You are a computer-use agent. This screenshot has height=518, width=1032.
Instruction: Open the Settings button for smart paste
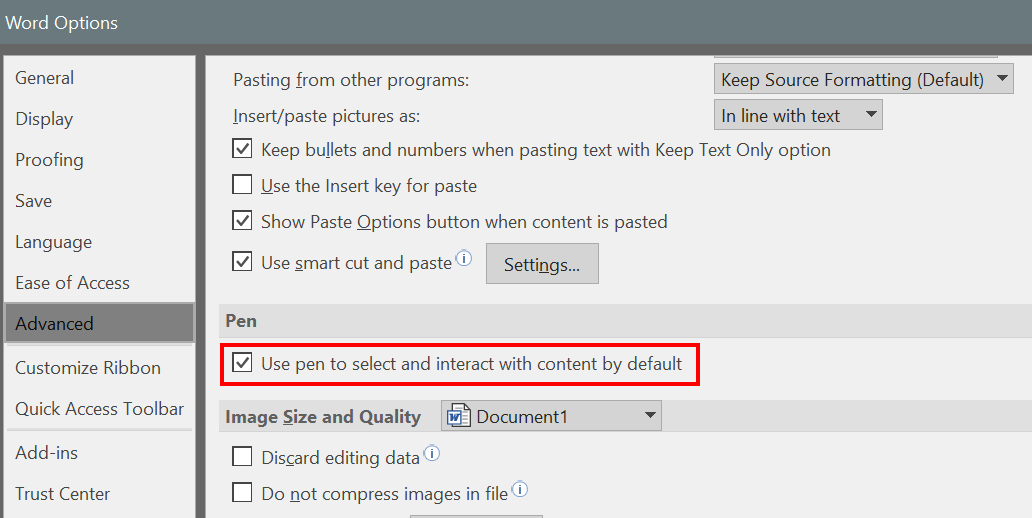click(x=542, y=264)
